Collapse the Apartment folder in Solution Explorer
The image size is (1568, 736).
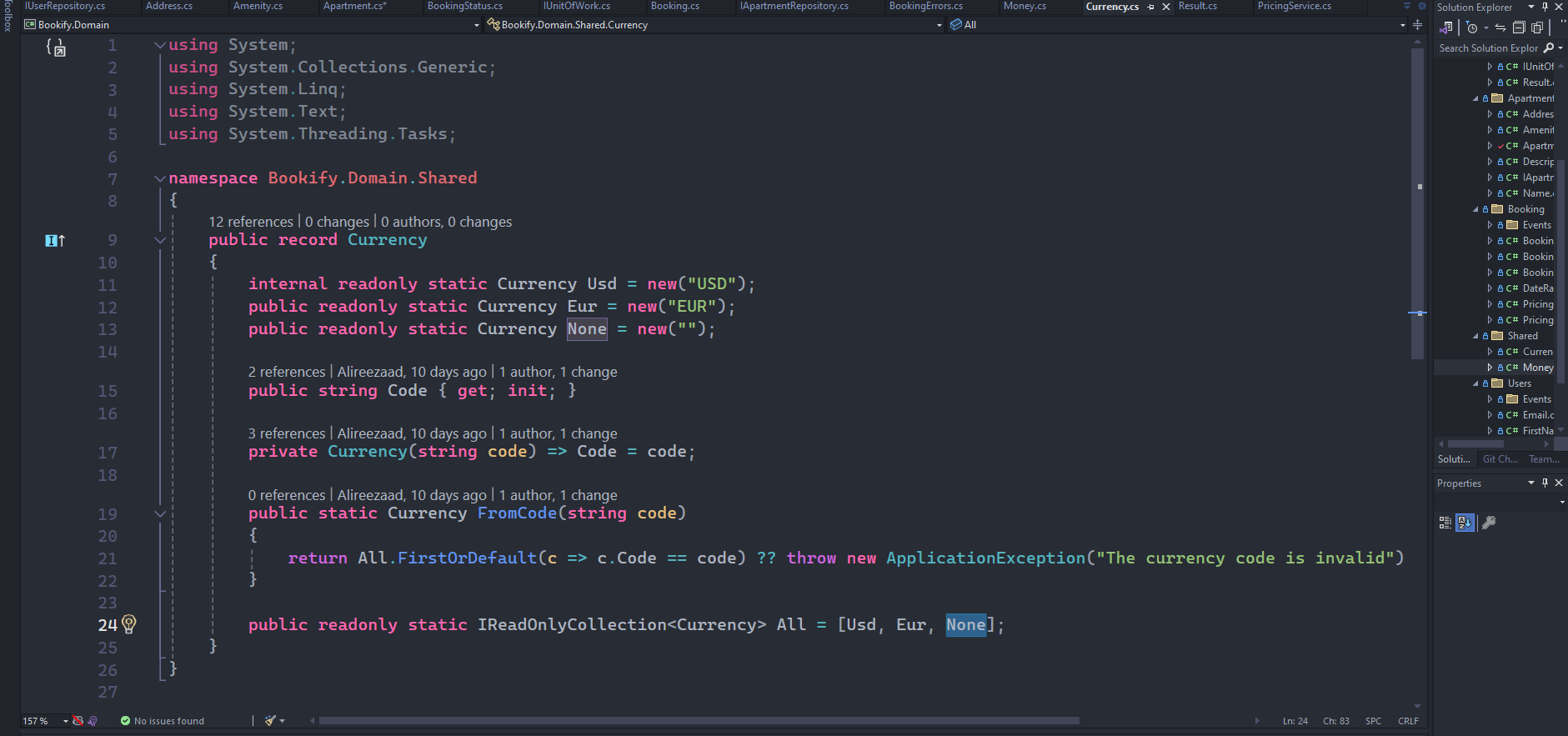pos(1475,98)
